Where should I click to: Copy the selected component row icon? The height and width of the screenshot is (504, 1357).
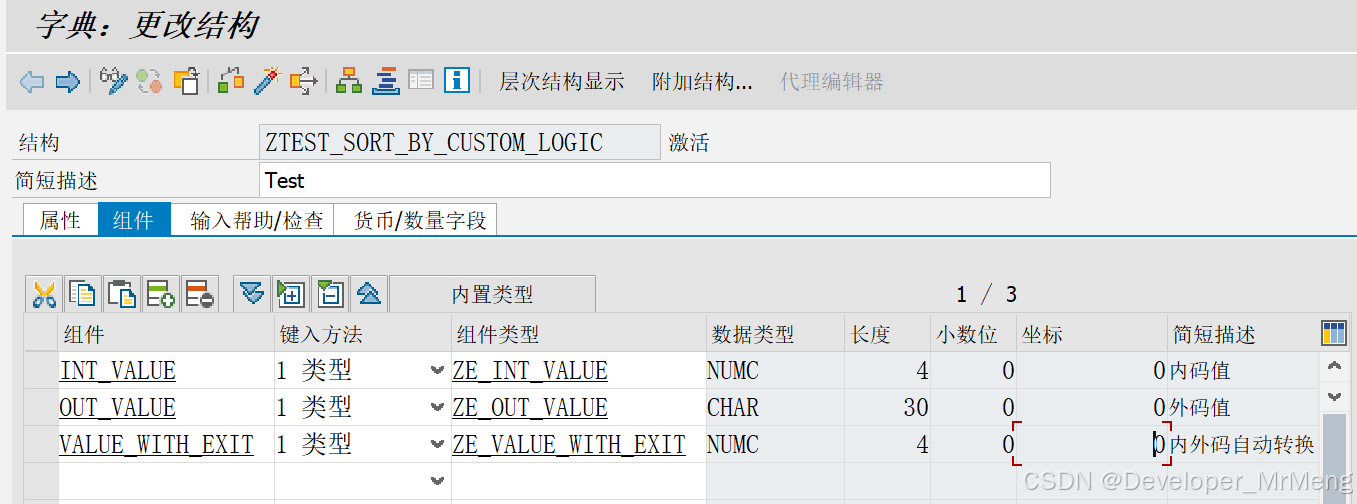(x=82, y=294)
